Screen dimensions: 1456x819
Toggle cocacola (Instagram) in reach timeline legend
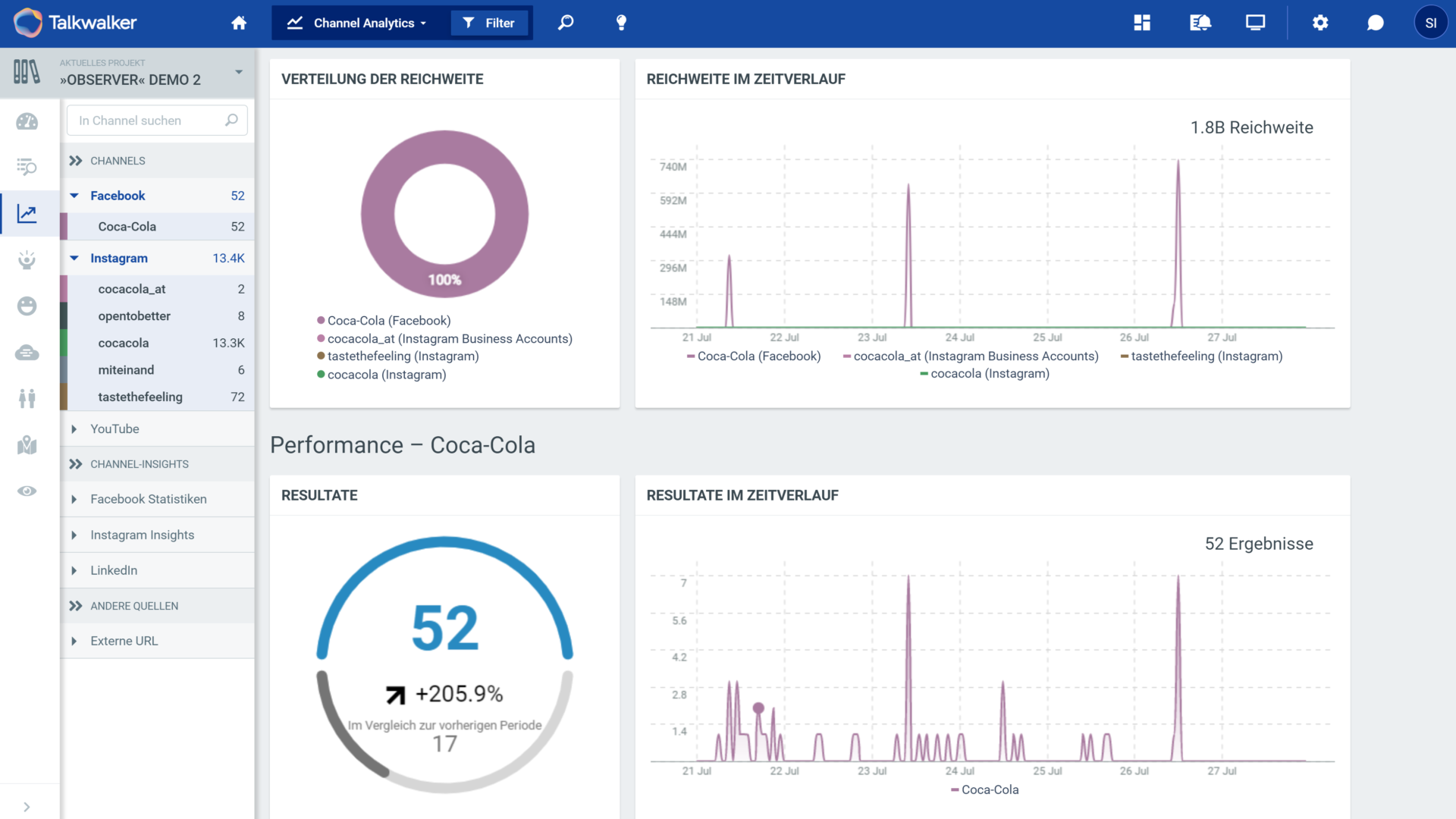984,374
